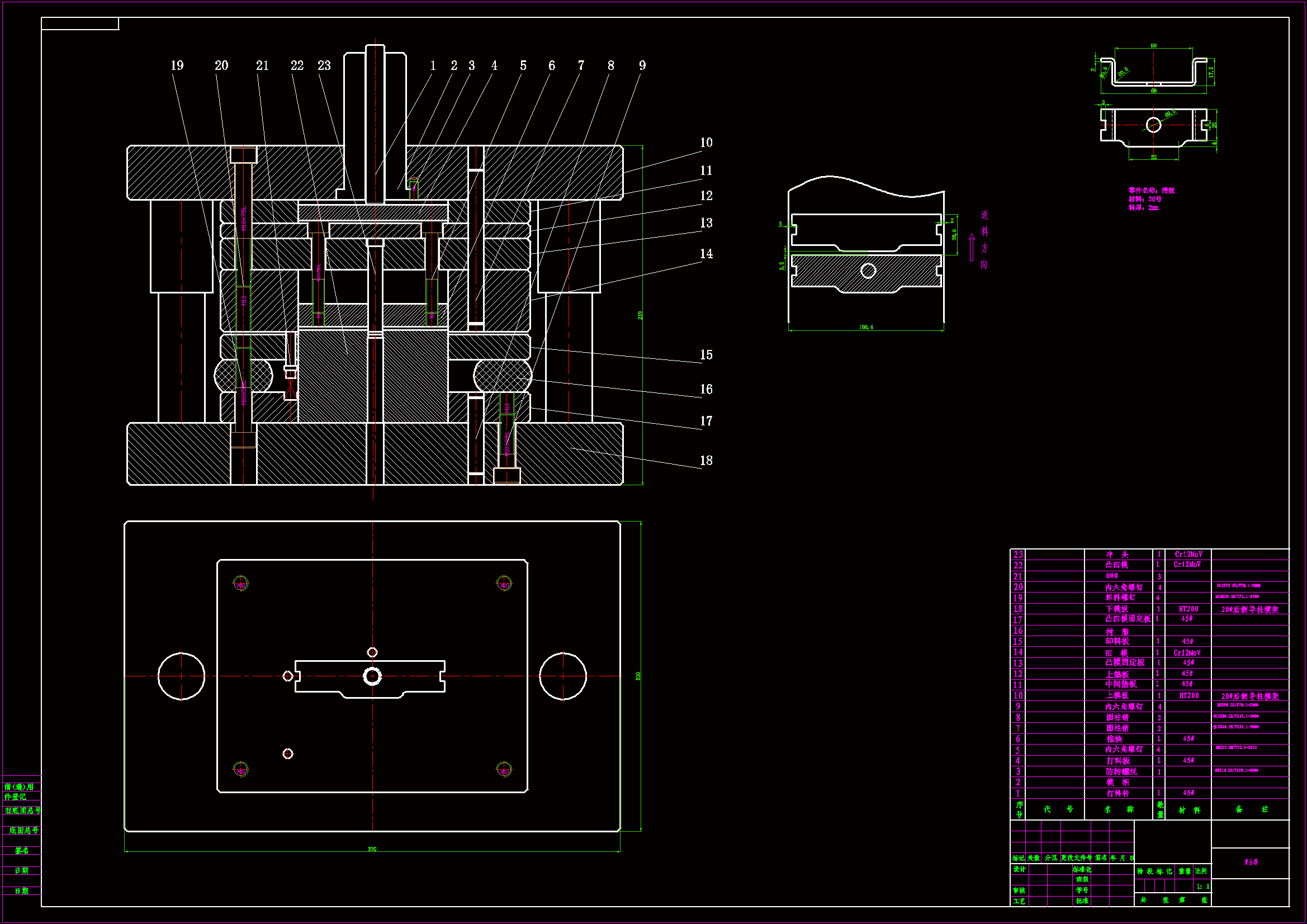
Task: Click left guide pillar circle in plan view
Action: (x=181, y=676)
